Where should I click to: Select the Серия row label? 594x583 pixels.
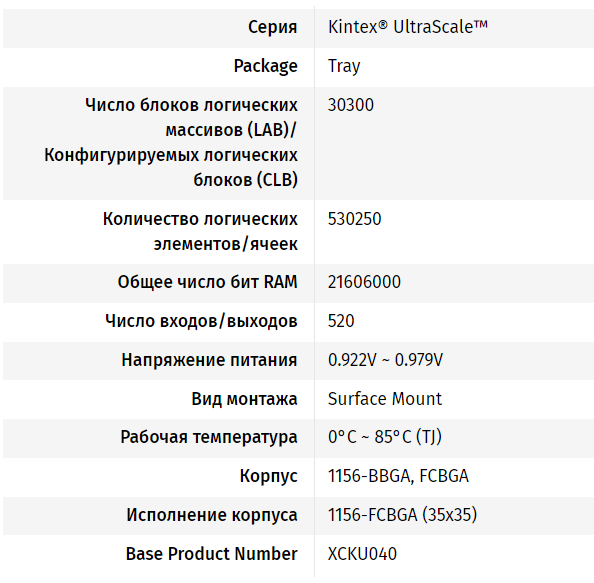[272, 27]
